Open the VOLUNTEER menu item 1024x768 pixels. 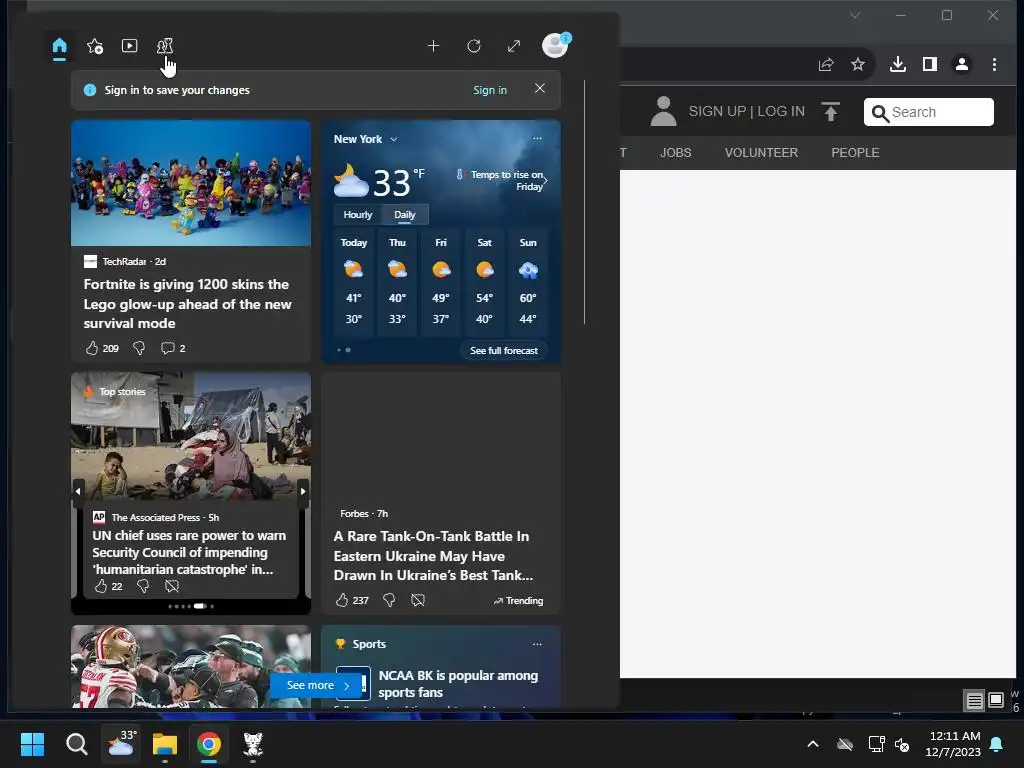coord(761,153)
